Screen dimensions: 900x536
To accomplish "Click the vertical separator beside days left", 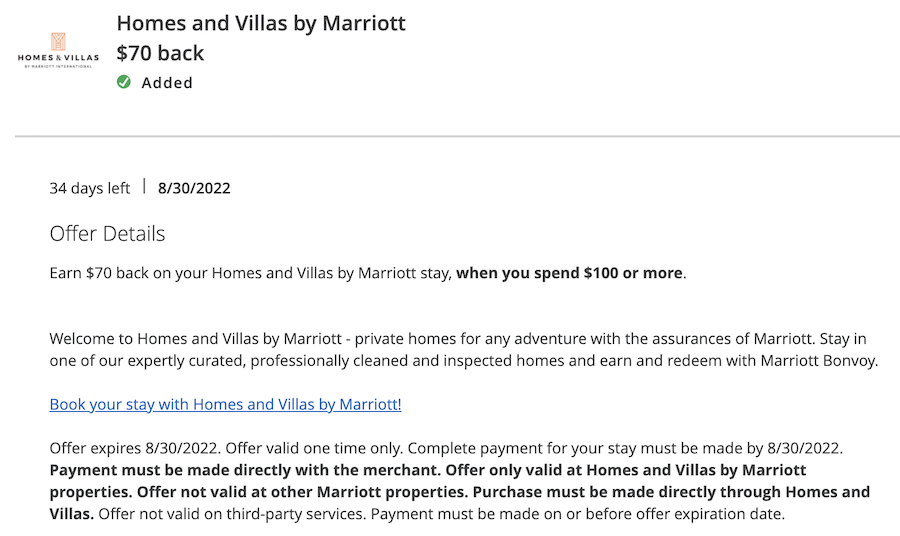I will point(144,187).
